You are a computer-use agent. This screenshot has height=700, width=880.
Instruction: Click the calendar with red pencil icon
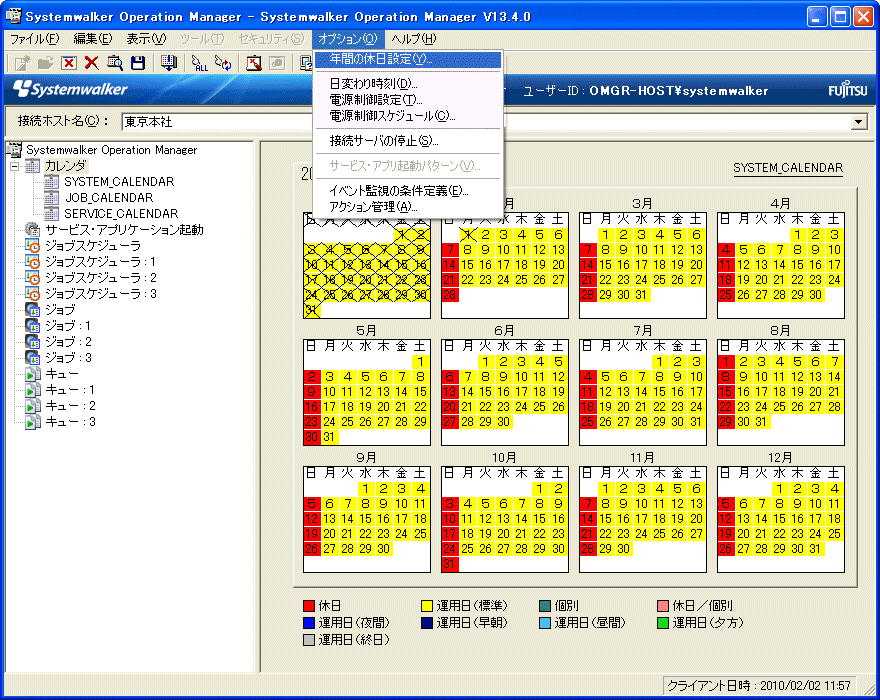[x=254, y=63]
